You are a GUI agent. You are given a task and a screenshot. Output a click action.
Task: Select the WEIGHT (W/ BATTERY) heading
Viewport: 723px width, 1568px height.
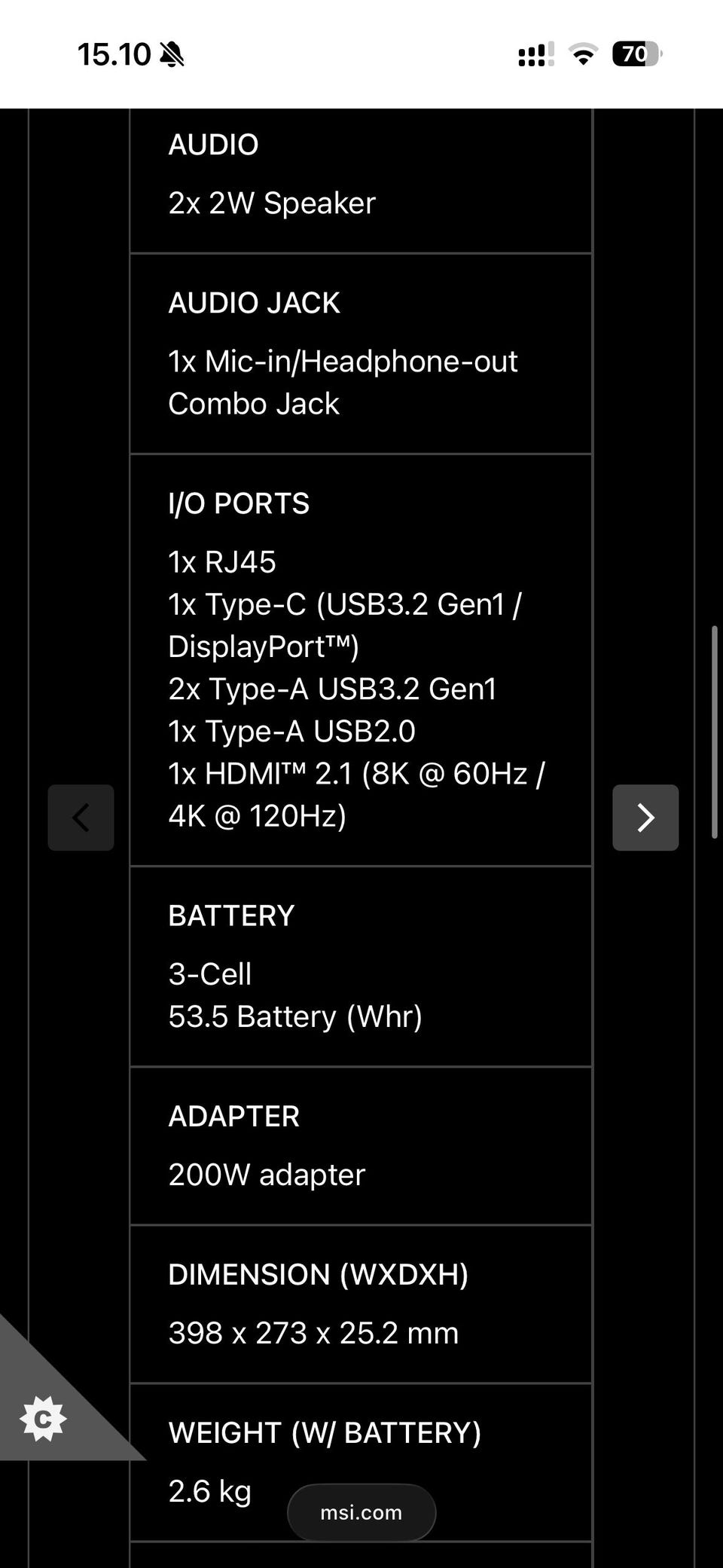[325, 1432]
